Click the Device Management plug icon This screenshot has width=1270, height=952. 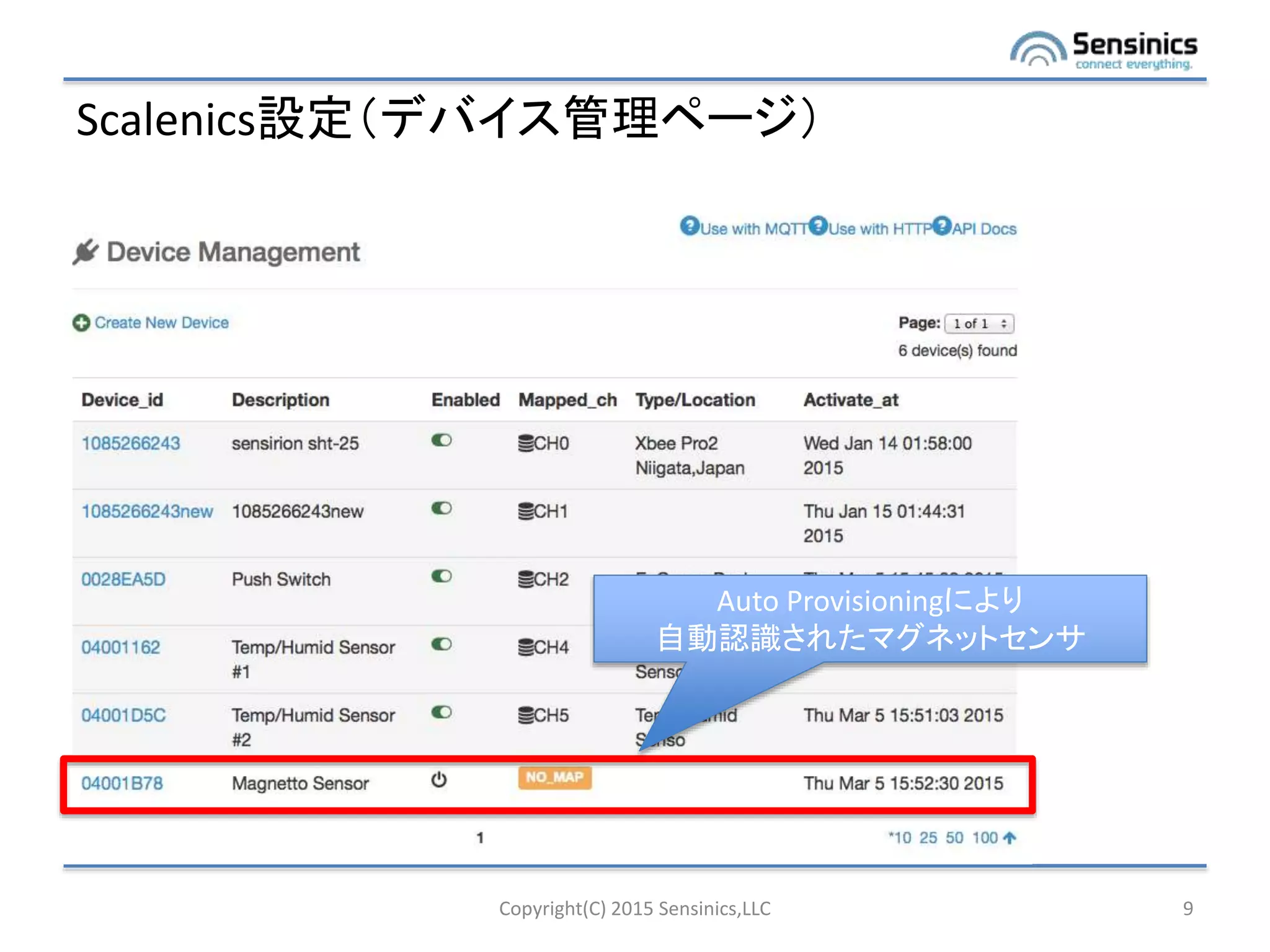pos(86,252)
